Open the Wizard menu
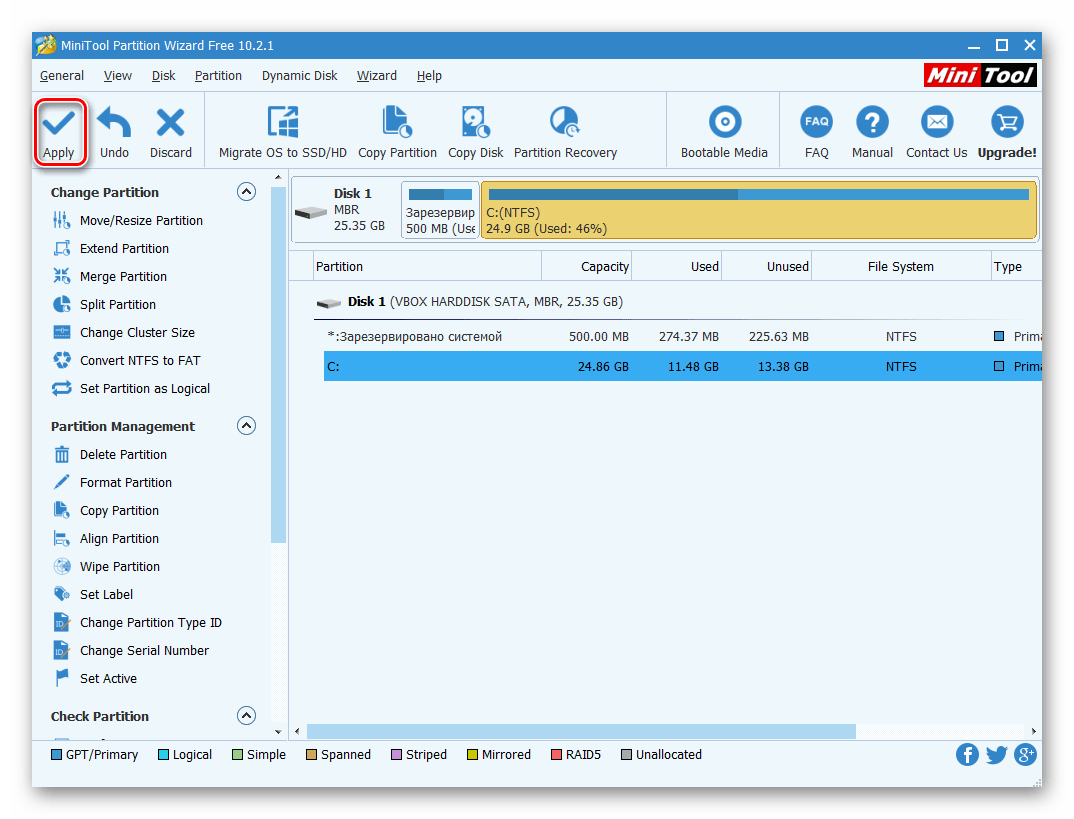1074x819 pixels. (x=376, y=76)
